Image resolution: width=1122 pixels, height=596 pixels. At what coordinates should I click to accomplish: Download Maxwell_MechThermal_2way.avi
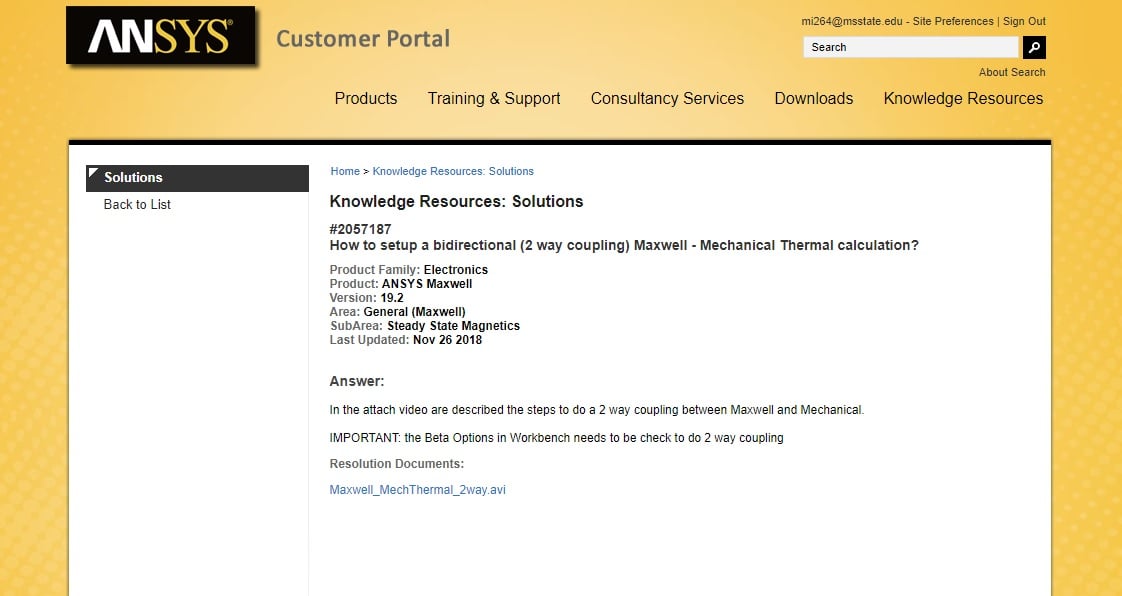click(x=417, y=490)
